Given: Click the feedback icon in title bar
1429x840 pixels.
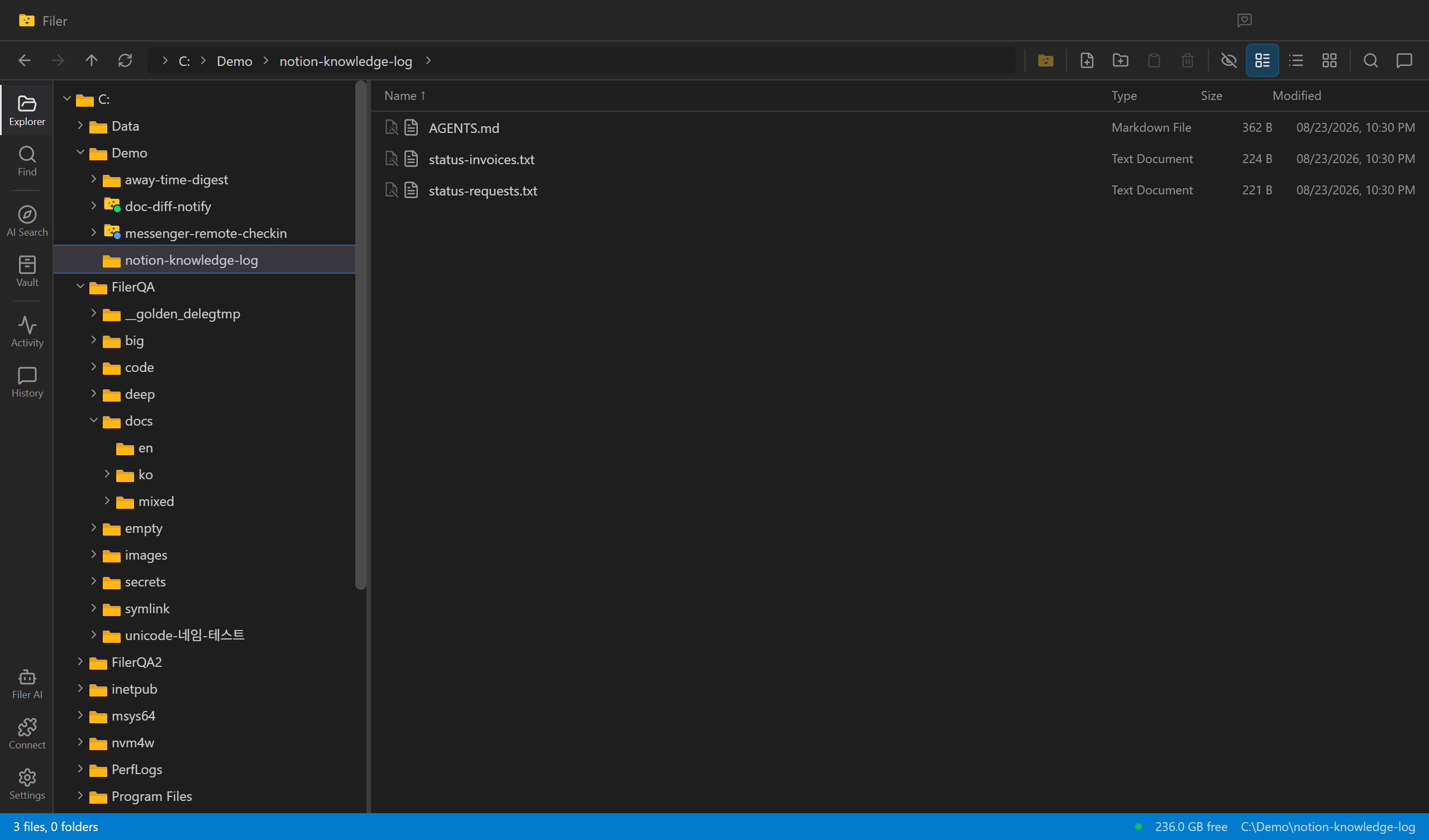Looking at the screenshot, I should pos(1244,21).
